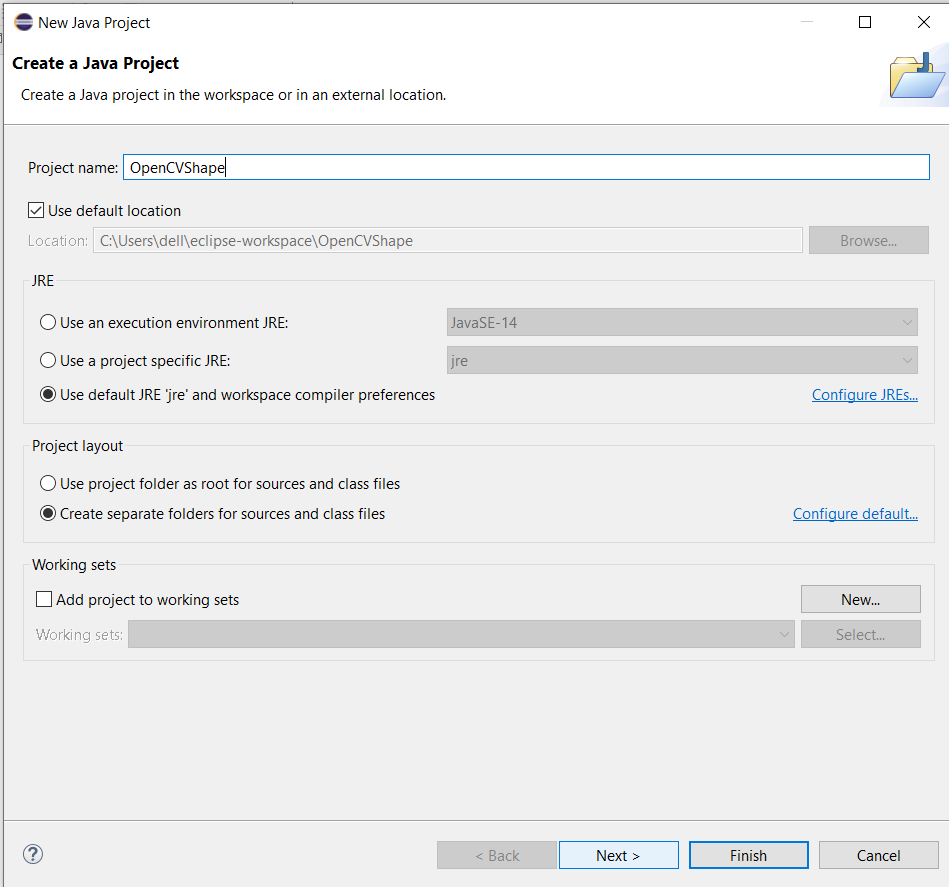Select Create separate folders for sources option

48,514
